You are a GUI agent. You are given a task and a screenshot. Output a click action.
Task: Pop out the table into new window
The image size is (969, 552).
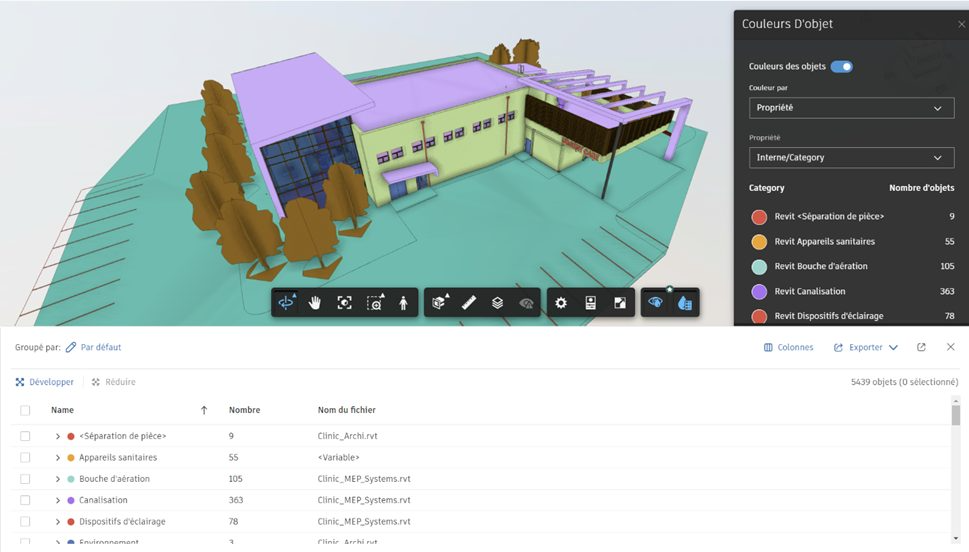click(921, 347)
